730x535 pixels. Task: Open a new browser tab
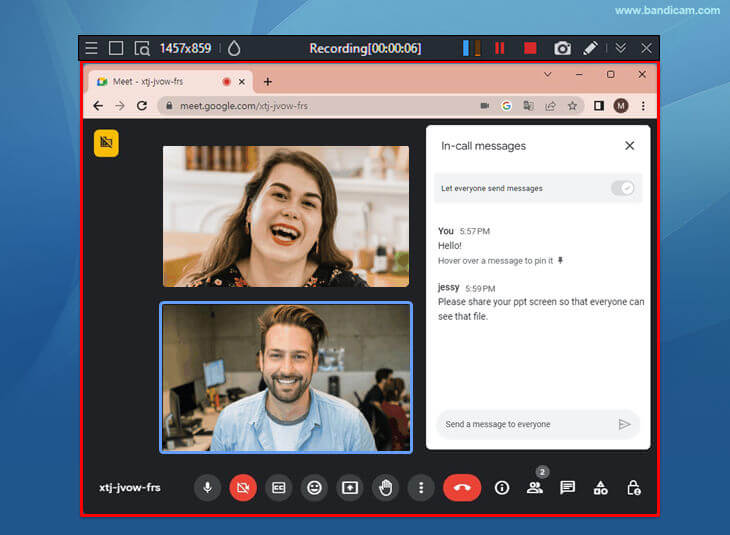(267, 82)
